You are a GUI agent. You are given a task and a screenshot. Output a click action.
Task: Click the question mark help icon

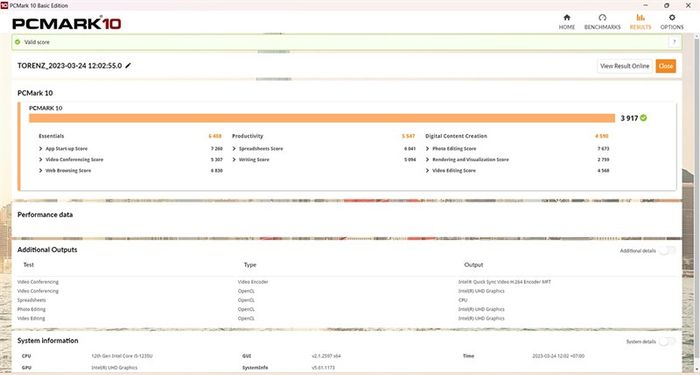click(x=674, y=42)
